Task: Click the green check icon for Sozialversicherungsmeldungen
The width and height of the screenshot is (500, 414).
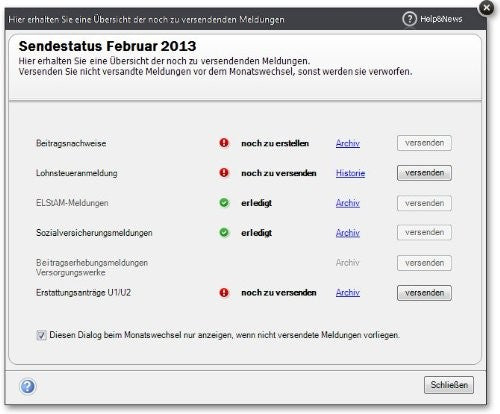Action: [x=224, y=232]
